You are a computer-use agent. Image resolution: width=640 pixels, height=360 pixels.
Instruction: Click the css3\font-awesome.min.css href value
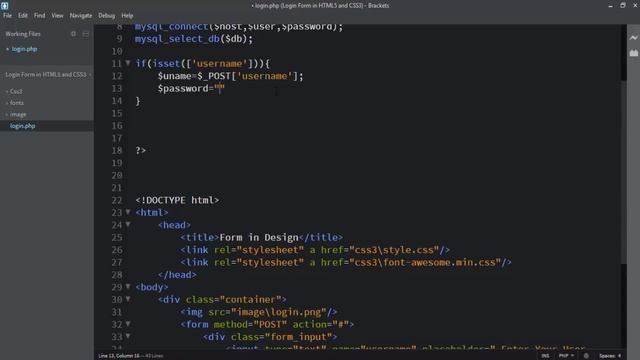425,262
